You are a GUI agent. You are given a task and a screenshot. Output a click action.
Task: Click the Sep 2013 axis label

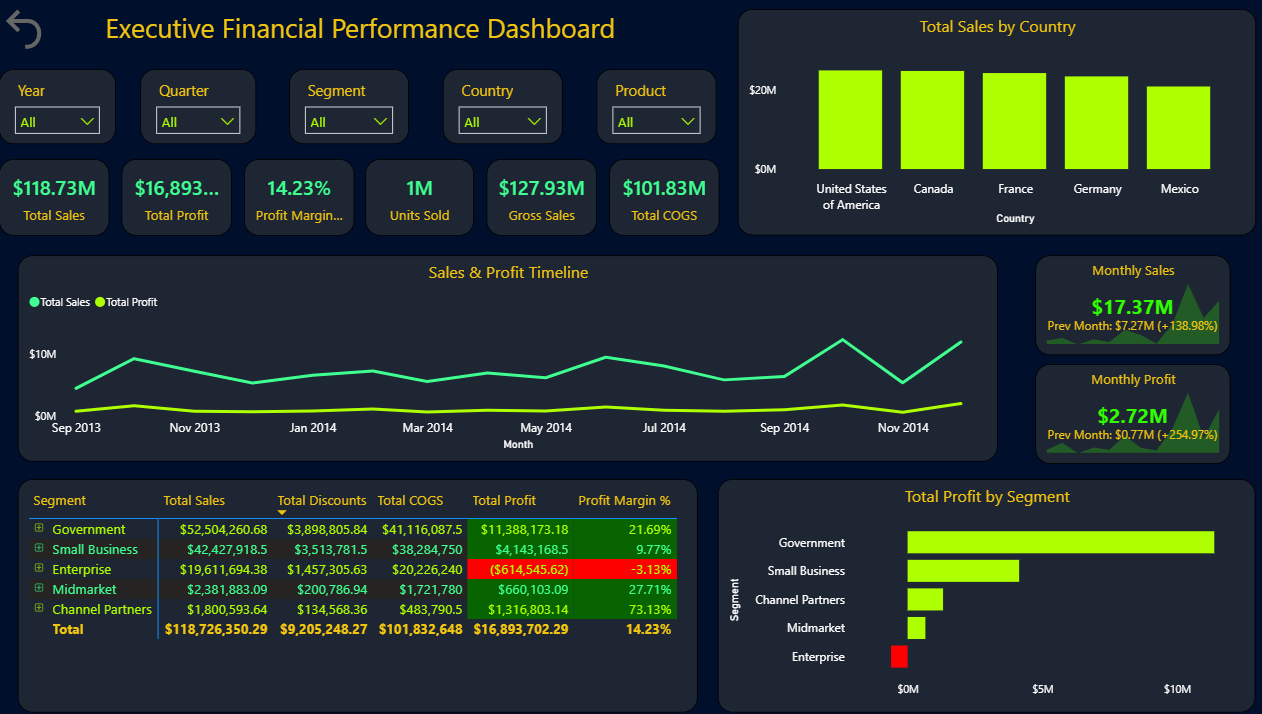point(76,427)
